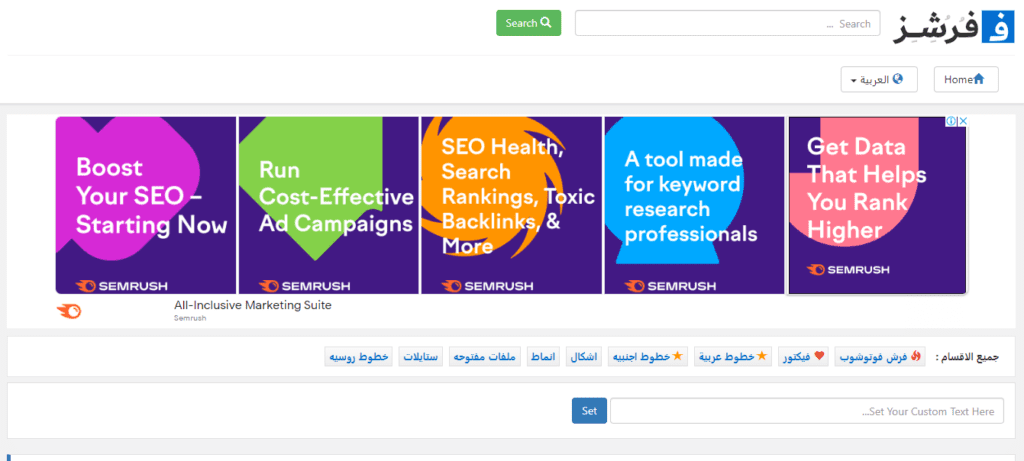Open the All-Inclusive Marketing Suite link
The image size is (1024, 461).
(253, 305)
